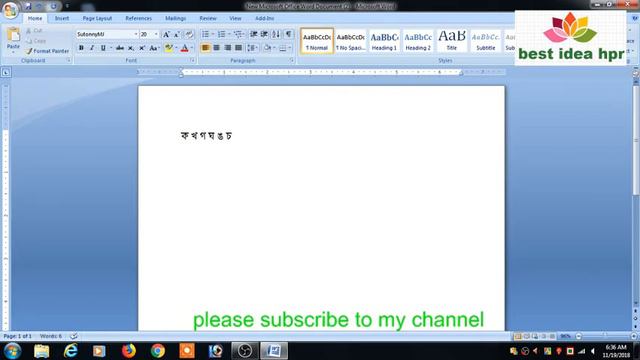This screenshot has width=640, height=360.
Task: Undo the last action
Action: pyautogui.click(x=40, y=6)
